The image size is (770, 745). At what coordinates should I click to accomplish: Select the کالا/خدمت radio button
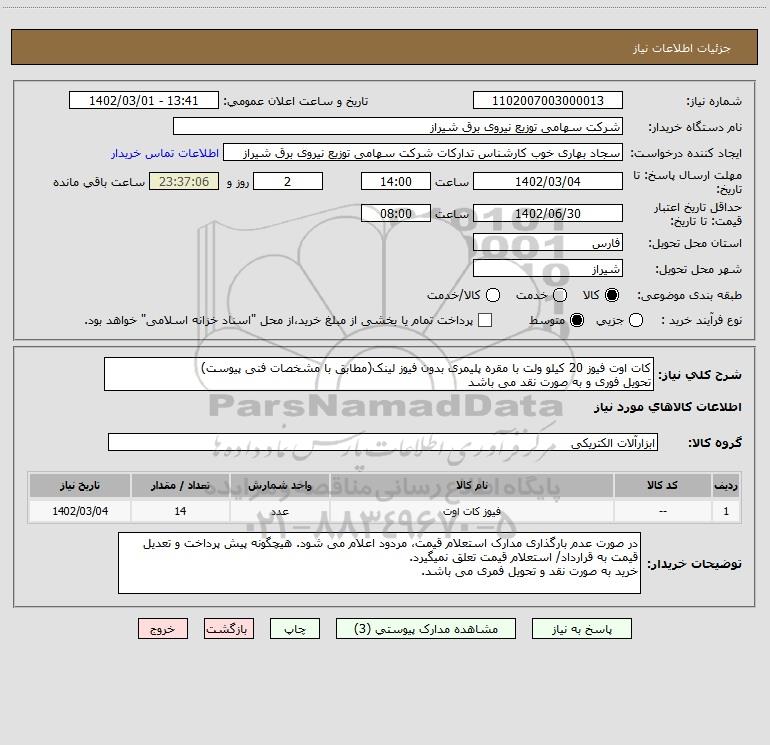[x=493, y=295]
